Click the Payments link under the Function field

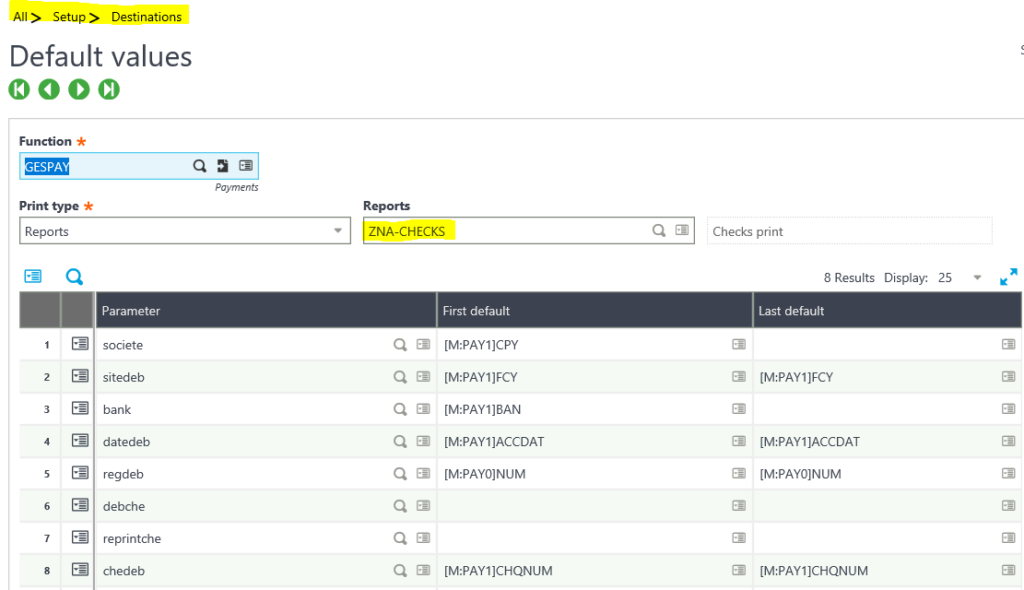click(x=237, y=187)
